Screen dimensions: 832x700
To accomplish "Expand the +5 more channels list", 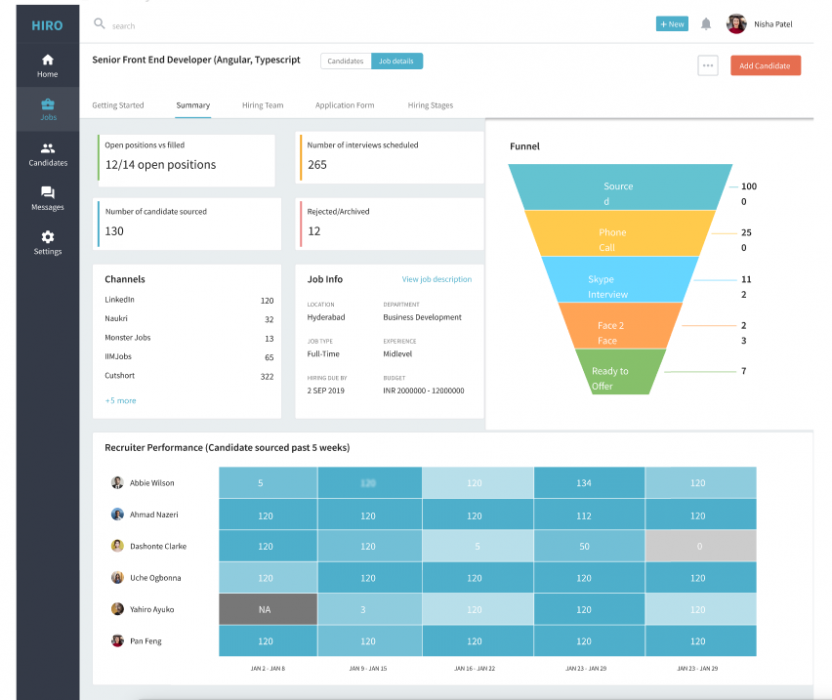I will pos(119,399).
